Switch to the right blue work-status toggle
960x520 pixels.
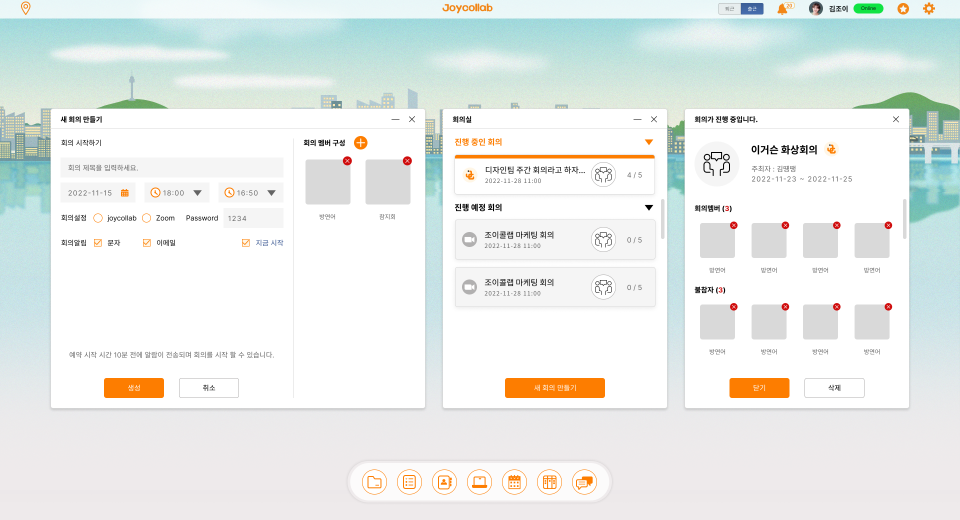point(752,9)
